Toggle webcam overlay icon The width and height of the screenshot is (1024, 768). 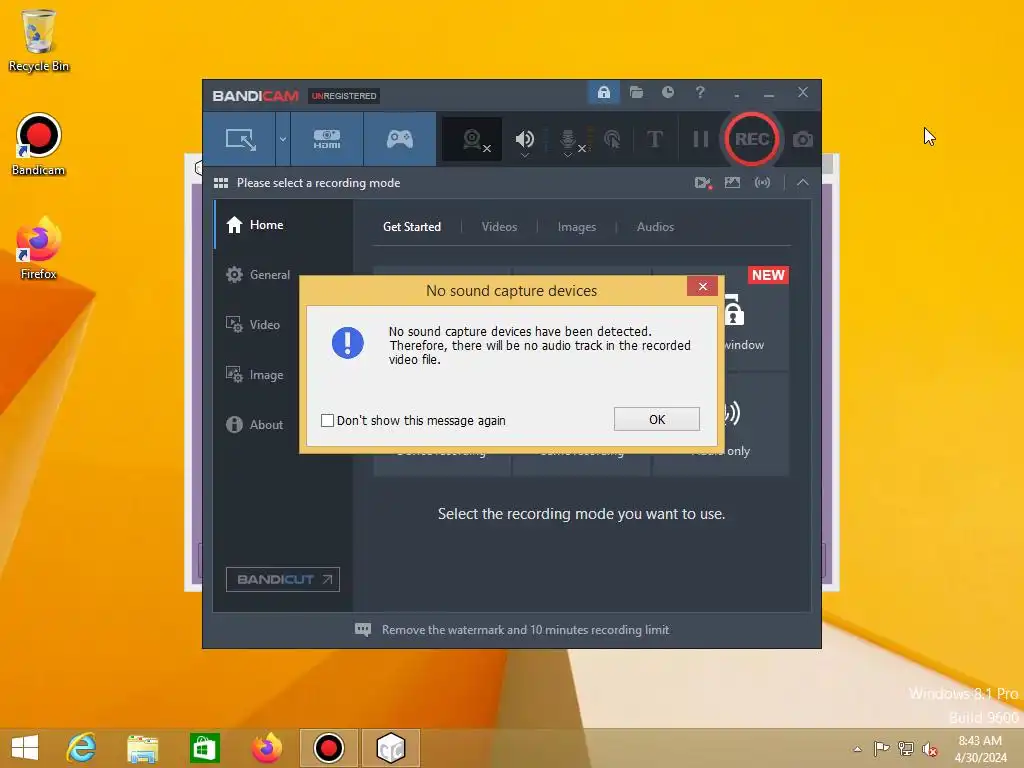(x=472, y=139)
